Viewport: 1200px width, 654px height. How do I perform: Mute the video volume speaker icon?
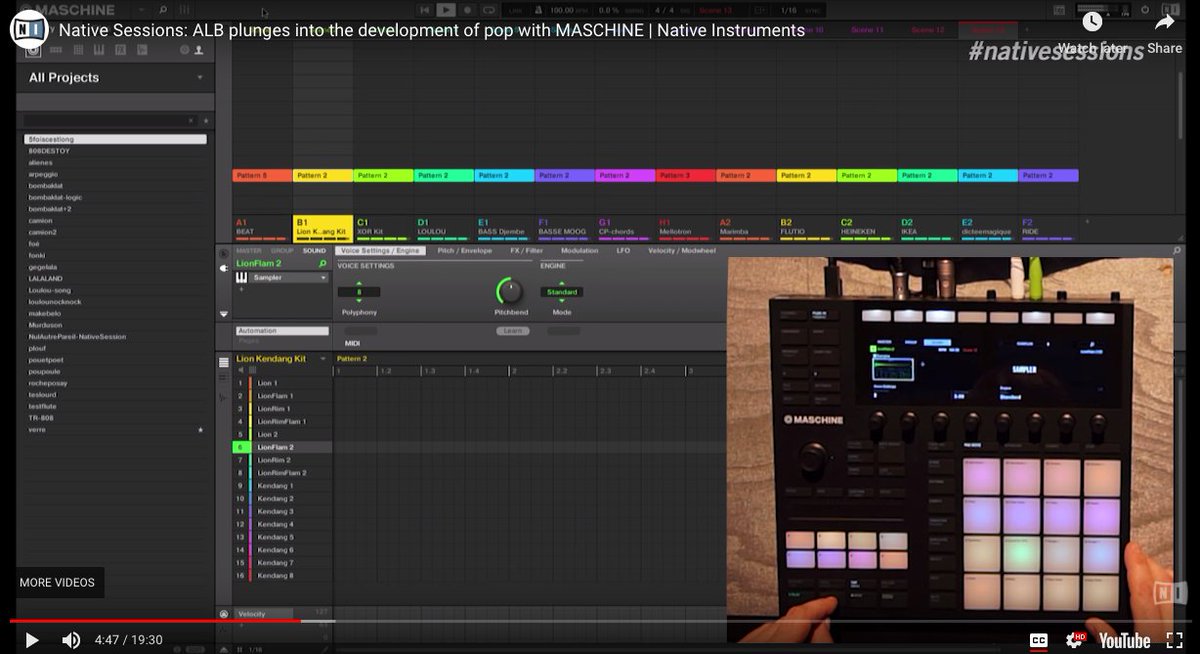click(71, 640)
